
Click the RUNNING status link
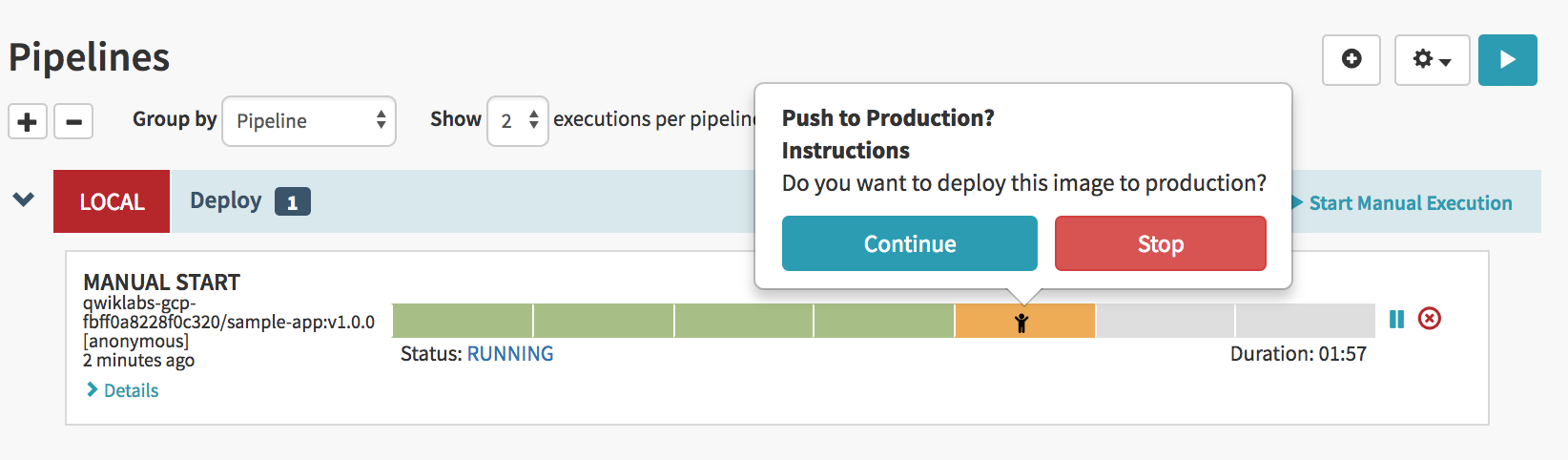pos(510,354)
